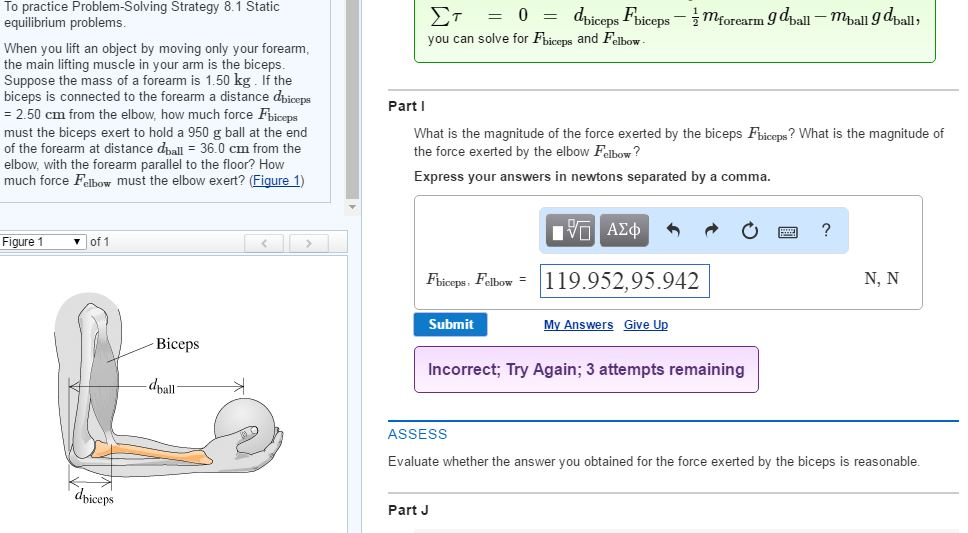Image resolution: width=968 pixels, height=533 pixels.
Task: Click 'To practice Problem-Solving Strategy 8.1' text
Action: click(141, 15)
